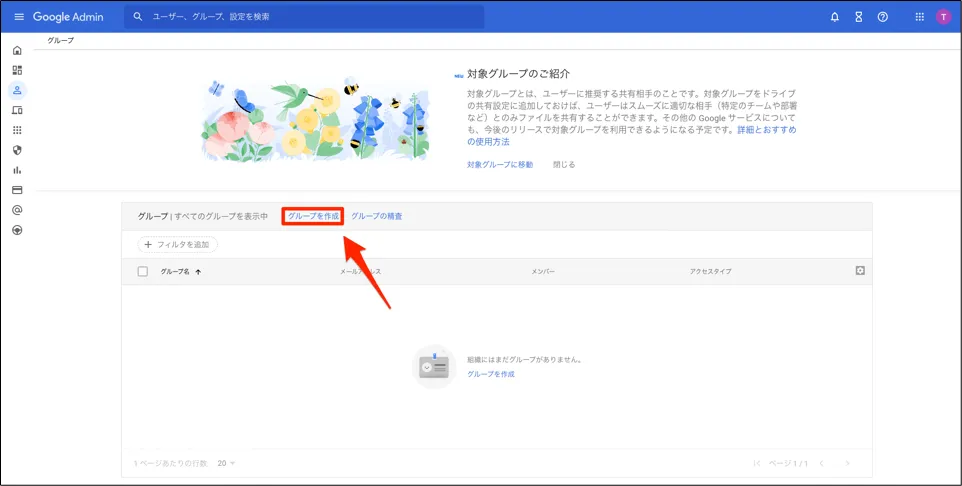Click the account avatar in header
Viewport: 962px width, 486px height.
tap(943, 17)
